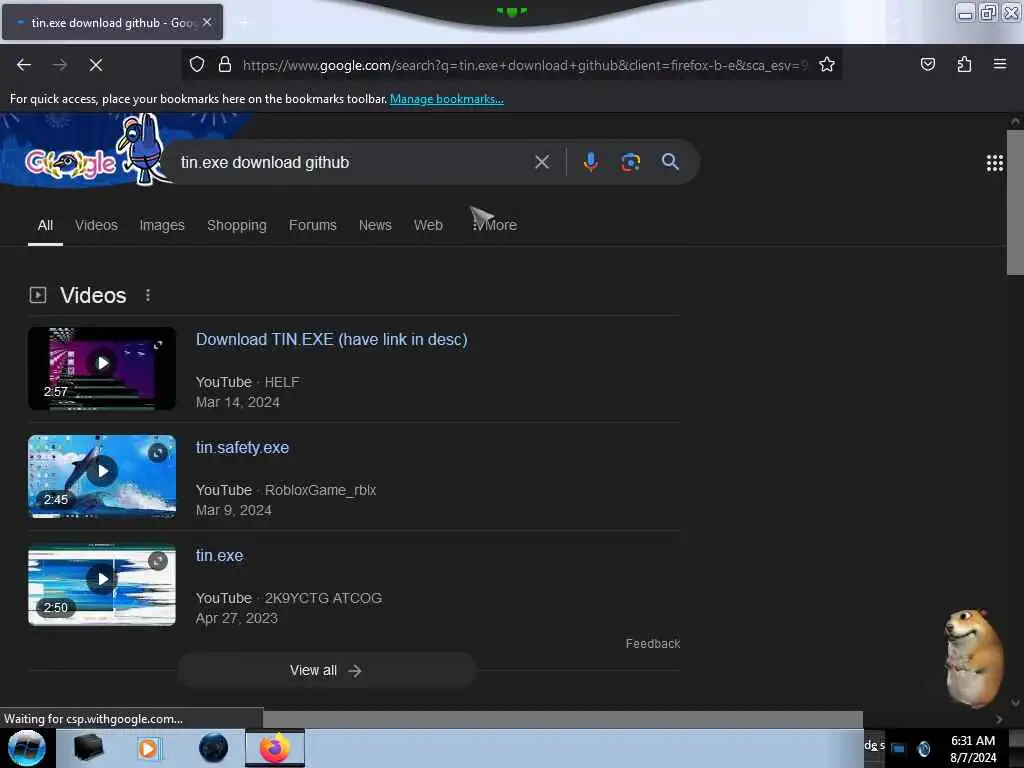Click the vertical page scrollbar thumb

point(1015,202)
